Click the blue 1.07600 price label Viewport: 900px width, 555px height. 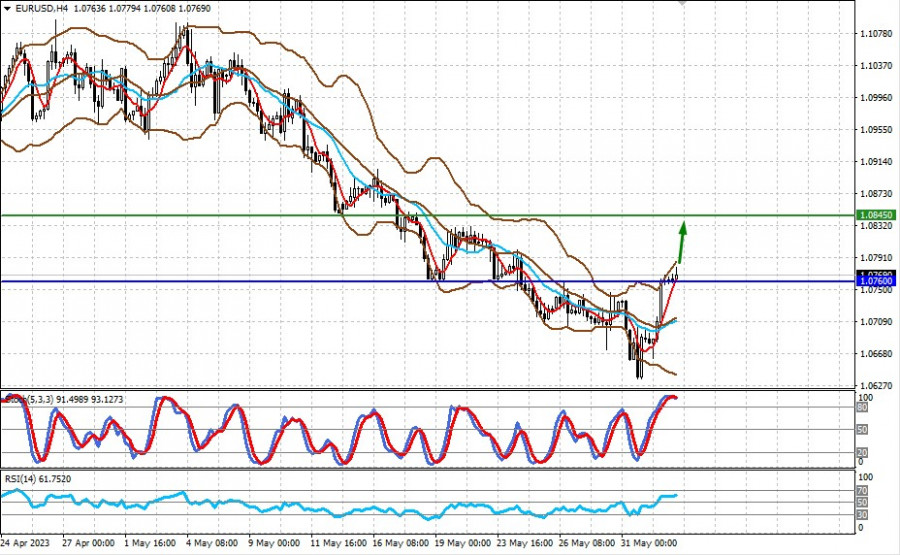point(876,281)
